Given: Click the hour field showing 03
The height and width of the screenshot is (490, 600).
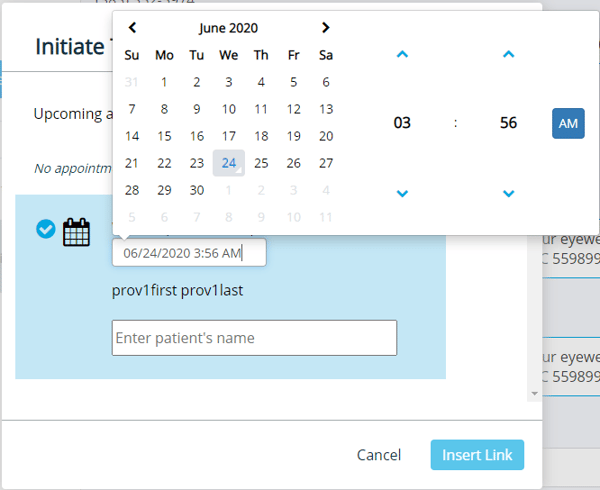Looking at the screenshot, I should (x=402, y=123).
